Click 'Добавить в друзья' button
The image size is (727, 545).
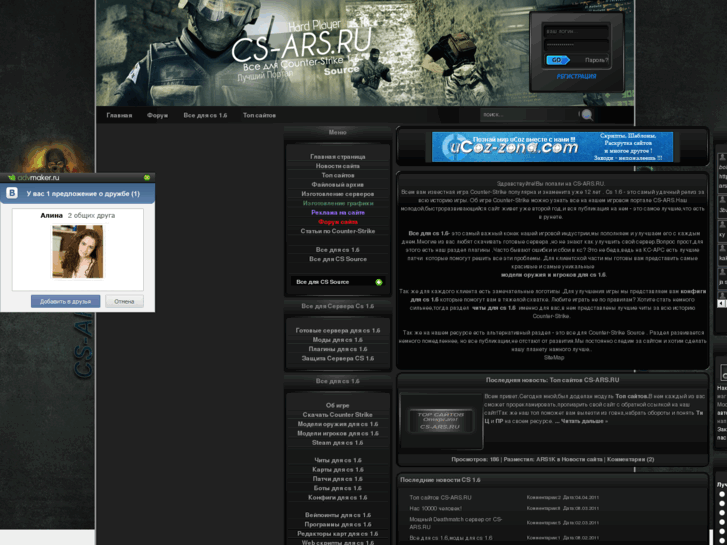coord(65,301)
